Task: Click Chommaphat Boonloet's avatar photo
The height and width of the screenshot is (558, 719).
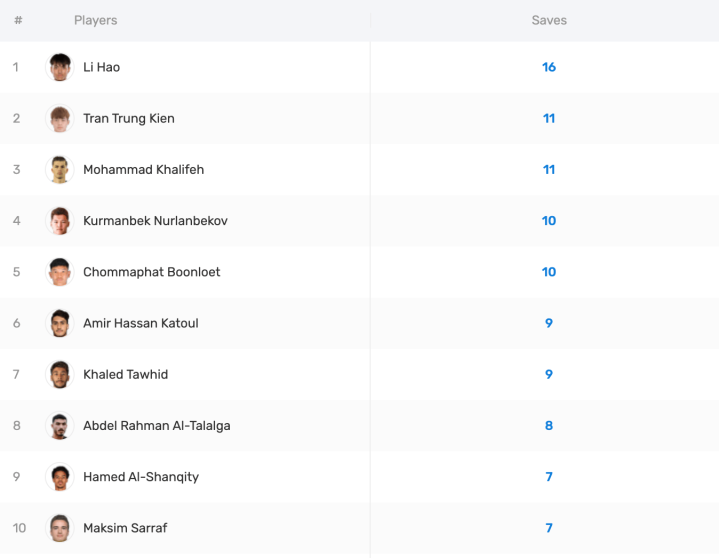Action: (60, 272)
